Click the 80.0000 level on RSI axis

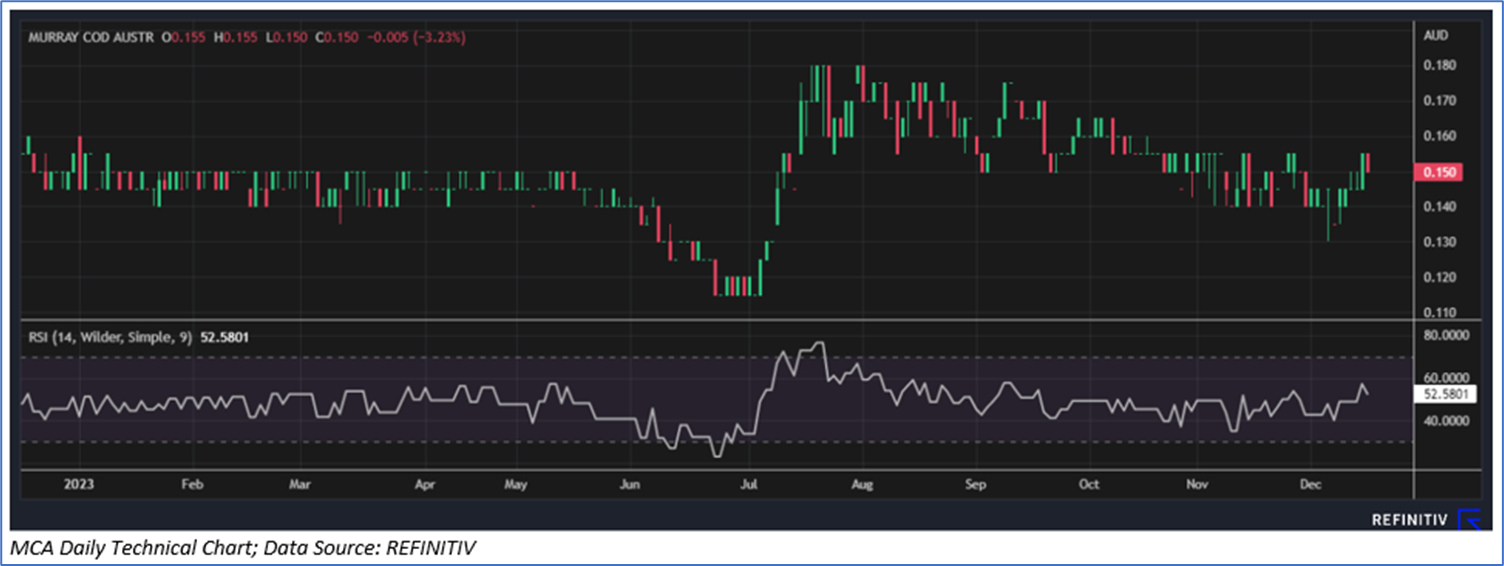coord(1446,336)
